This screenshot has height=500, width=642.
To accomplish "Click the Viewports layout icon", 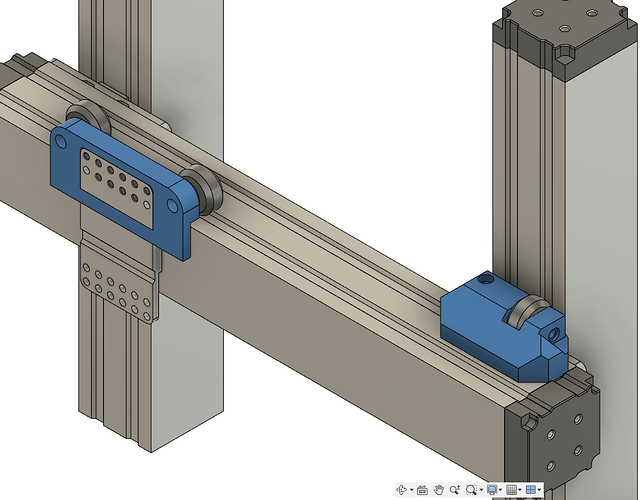I will tap(531, 489).
